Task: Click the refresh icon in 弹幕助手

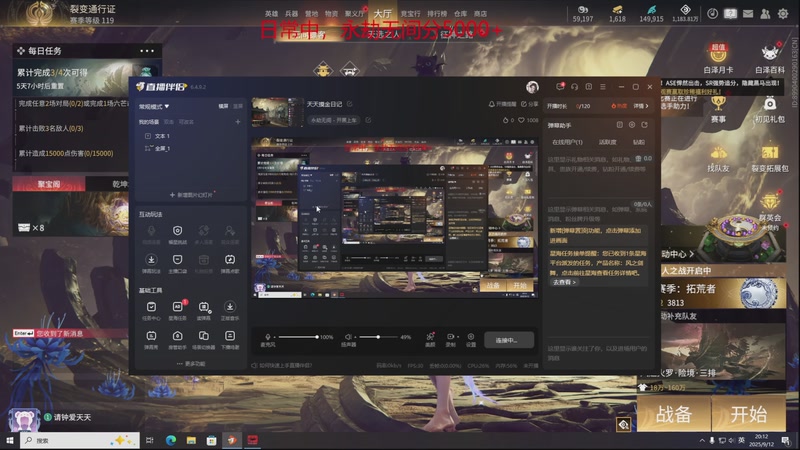Action: pyautogui.click(x=645, y=125)
